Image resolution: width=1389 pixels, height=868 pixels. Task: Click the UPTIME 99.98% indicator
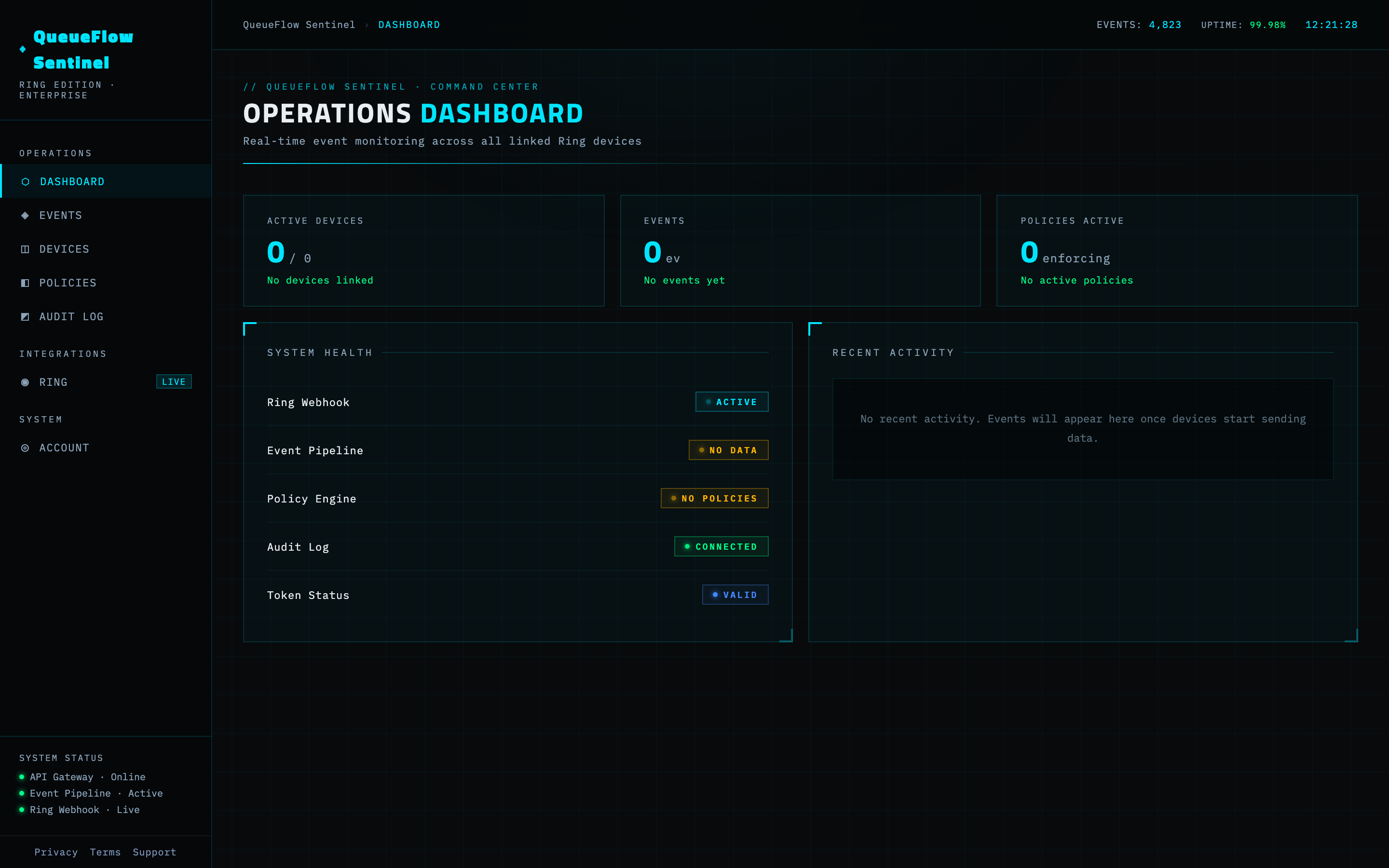(x=1244, y=25)
